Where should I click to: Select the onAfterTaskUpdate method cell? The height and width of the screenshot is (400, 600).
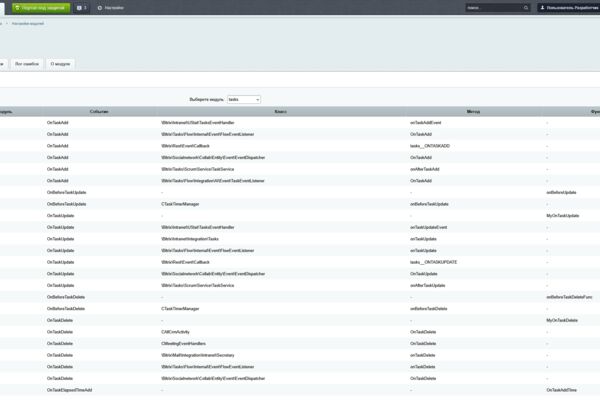[x=427, y=286]
